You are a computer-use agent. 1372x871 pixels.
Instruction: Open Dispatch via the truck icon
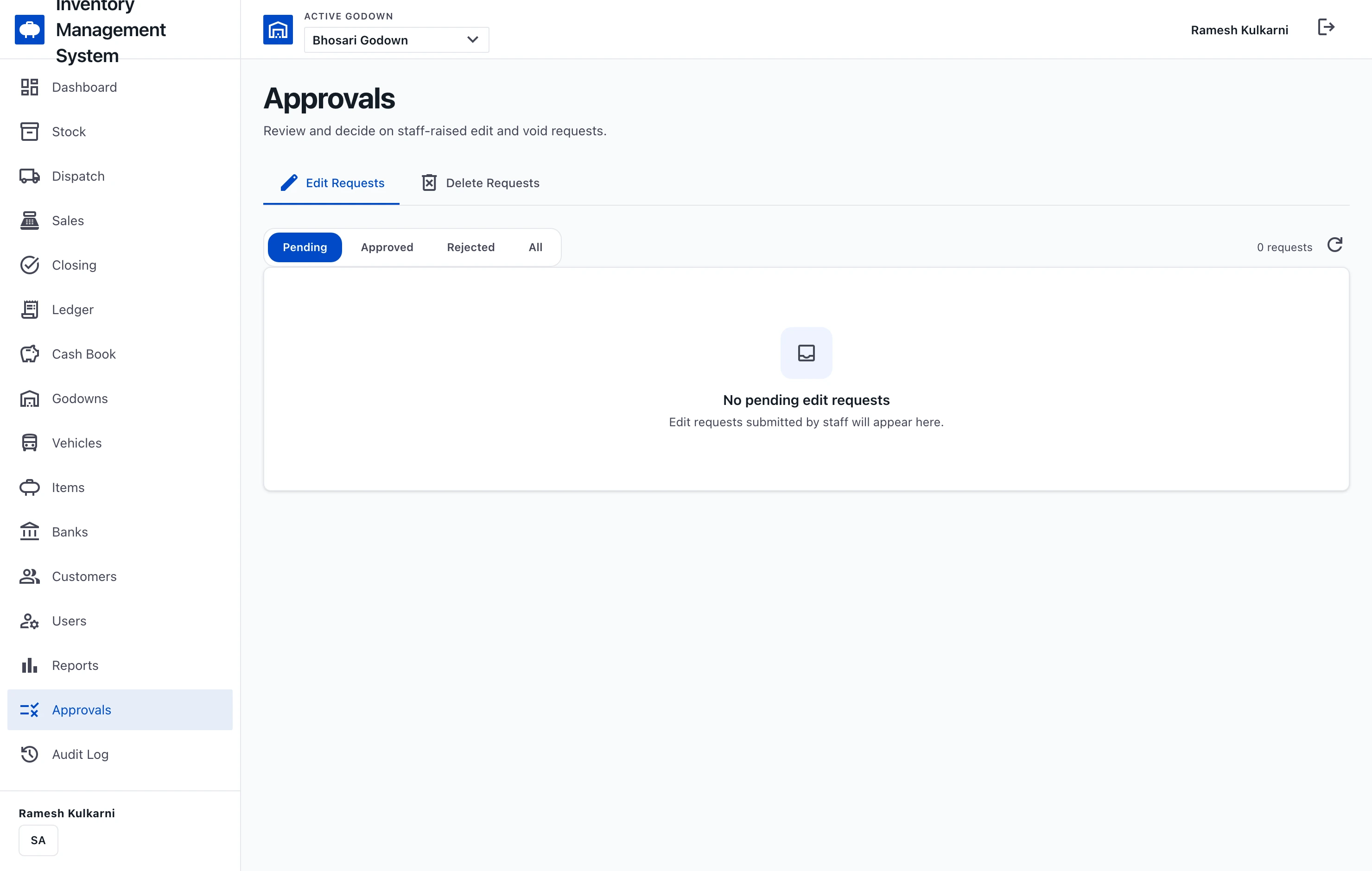(x=30, y=176)
